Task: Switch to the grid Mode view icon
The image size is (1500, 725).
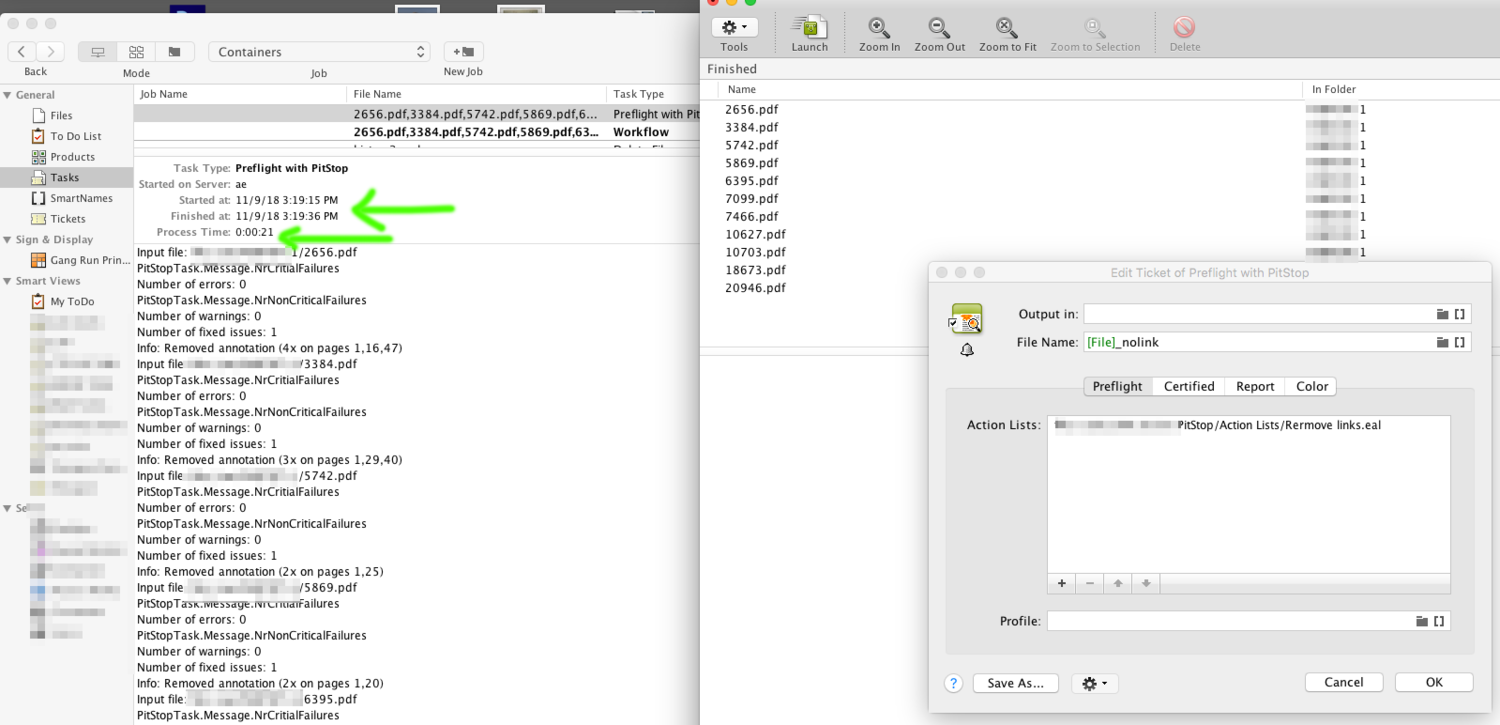Action: click(136, 52)
